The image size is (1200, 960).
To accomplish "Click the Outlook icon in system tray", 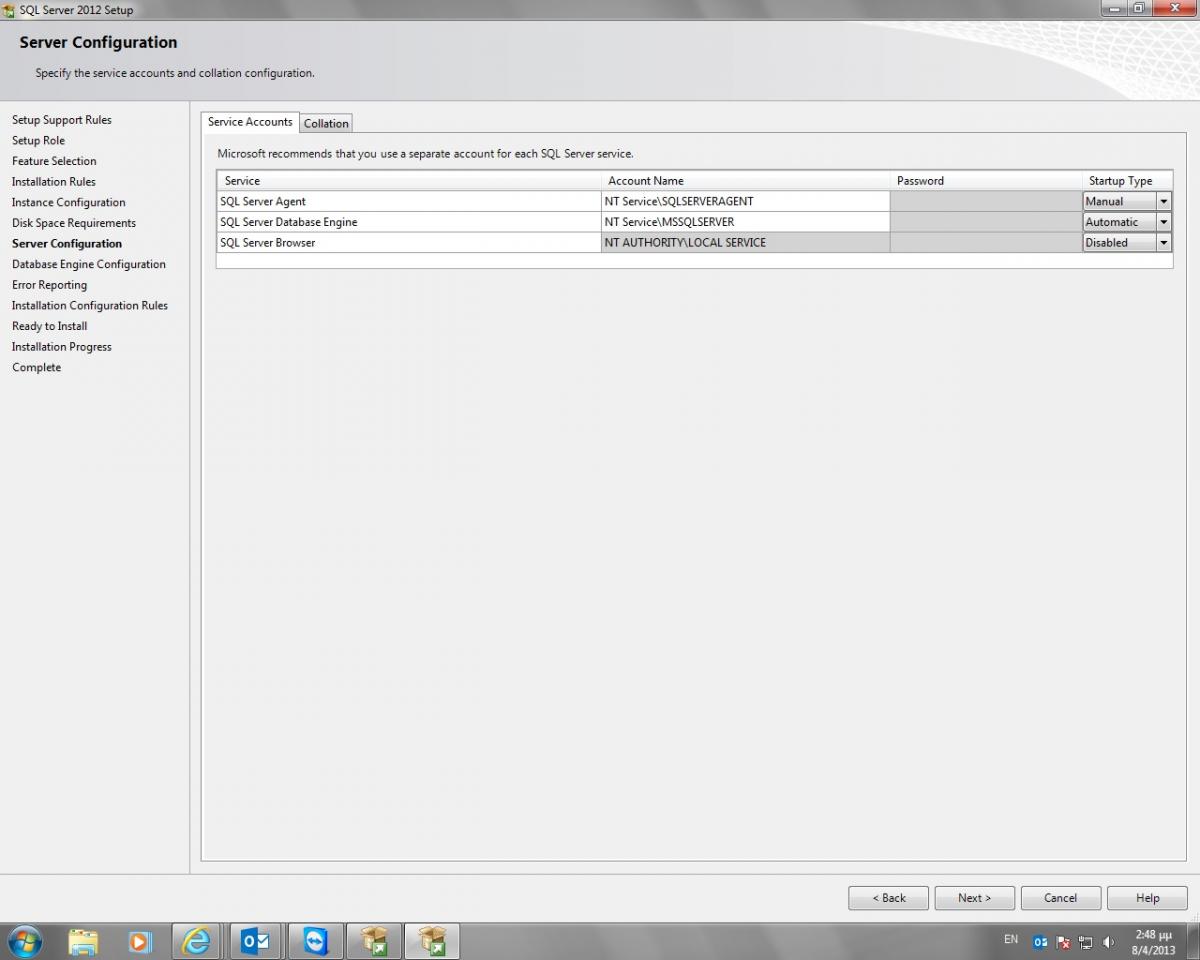I will (1040, 942).
